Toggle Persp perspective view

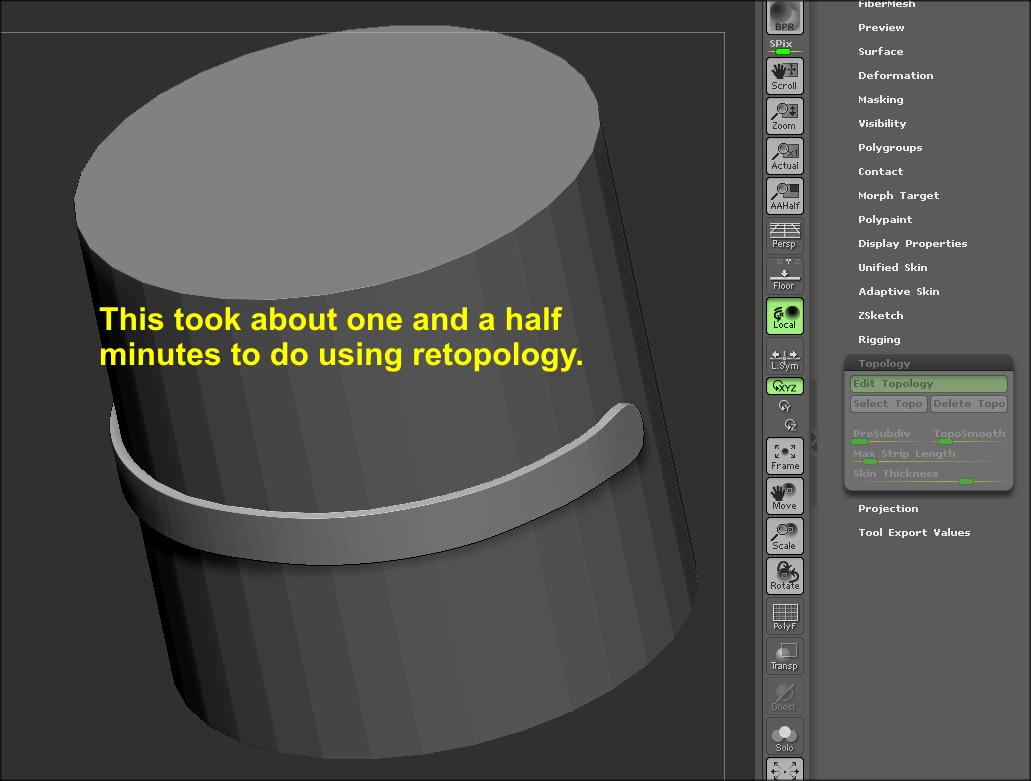[784, 235]
